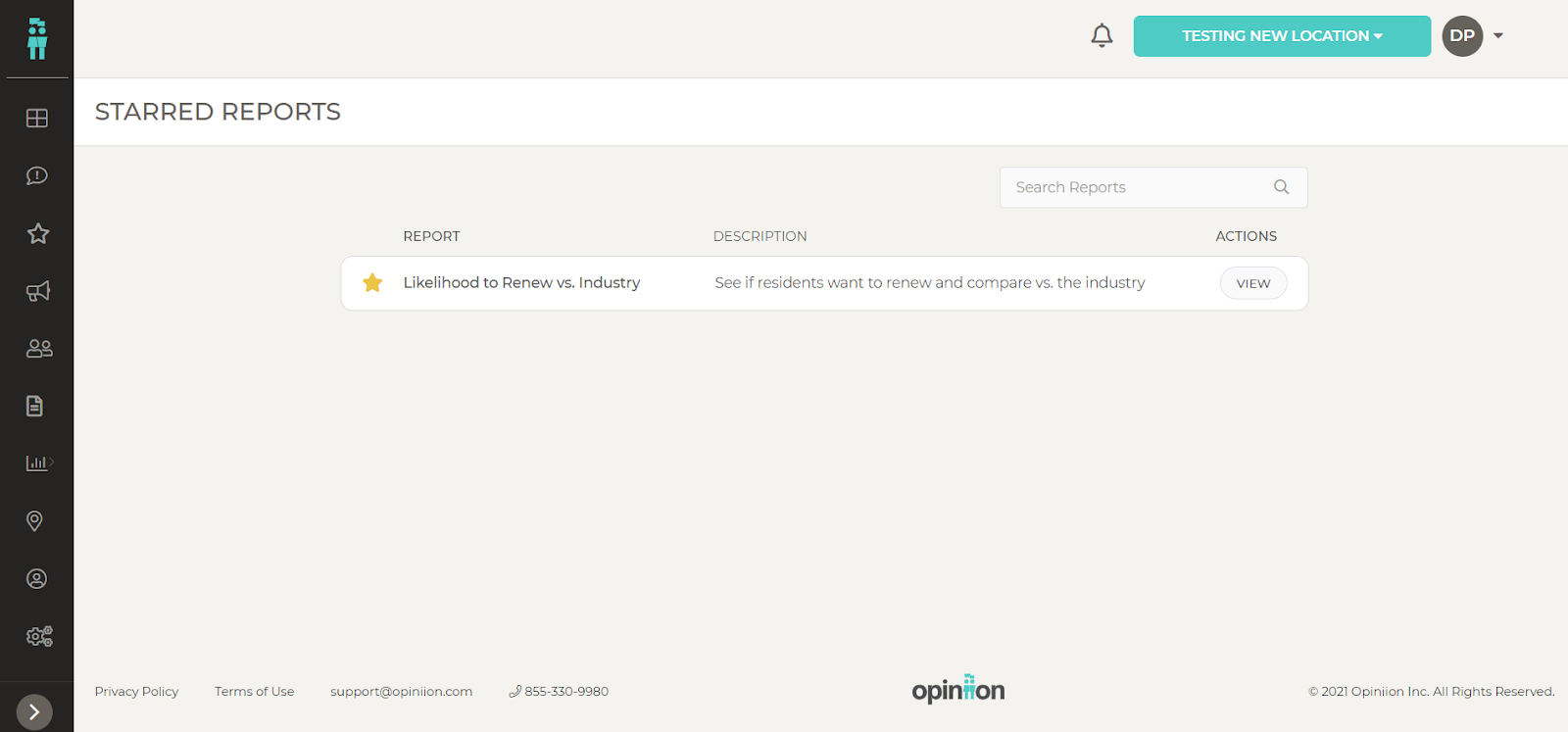
Task: Select the Likelihood to Renew vs. Industry report name
Action: [521, 282]
